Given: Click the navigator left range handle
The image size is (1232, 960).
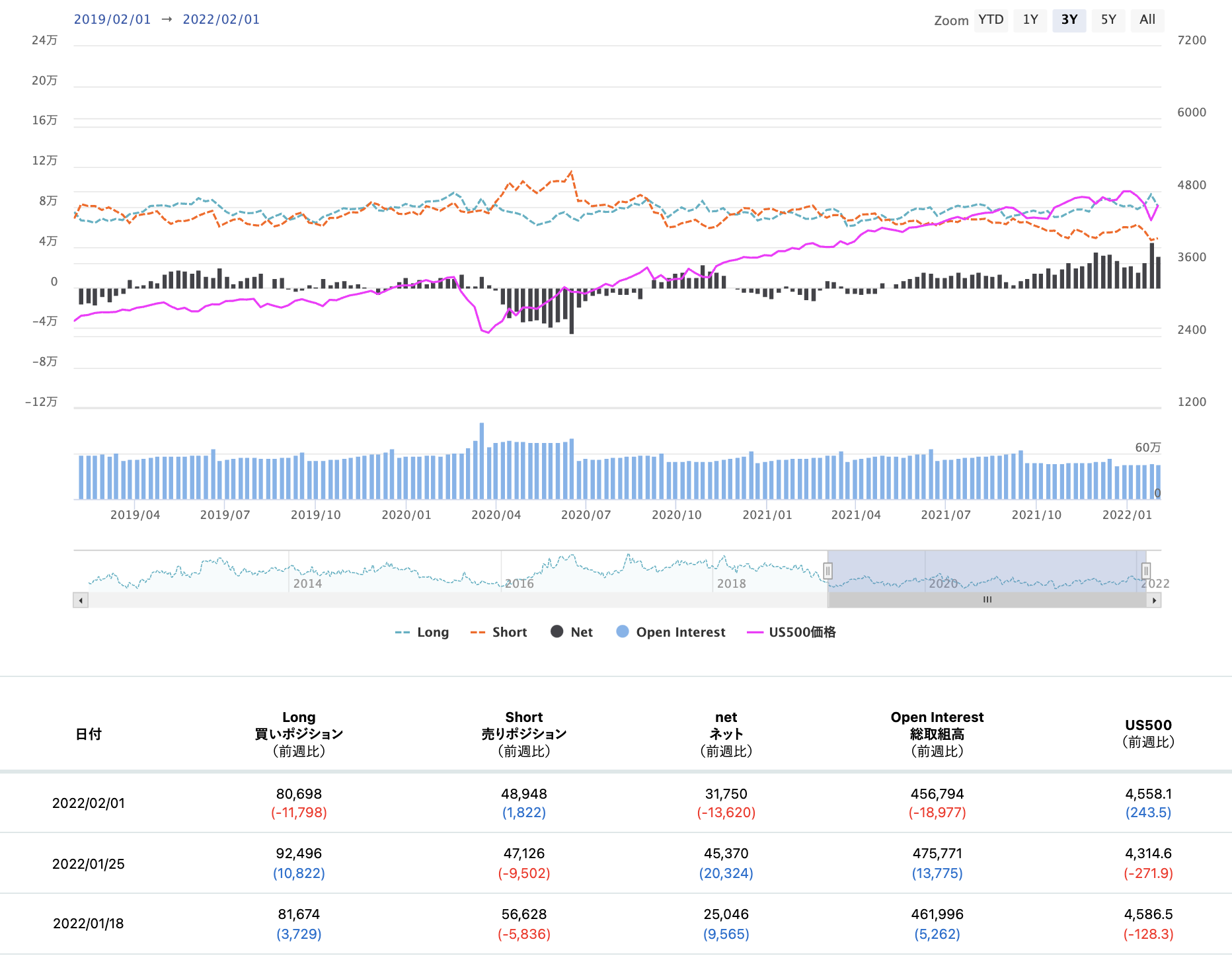Looking at the screenshot, I should coord(828,571).
